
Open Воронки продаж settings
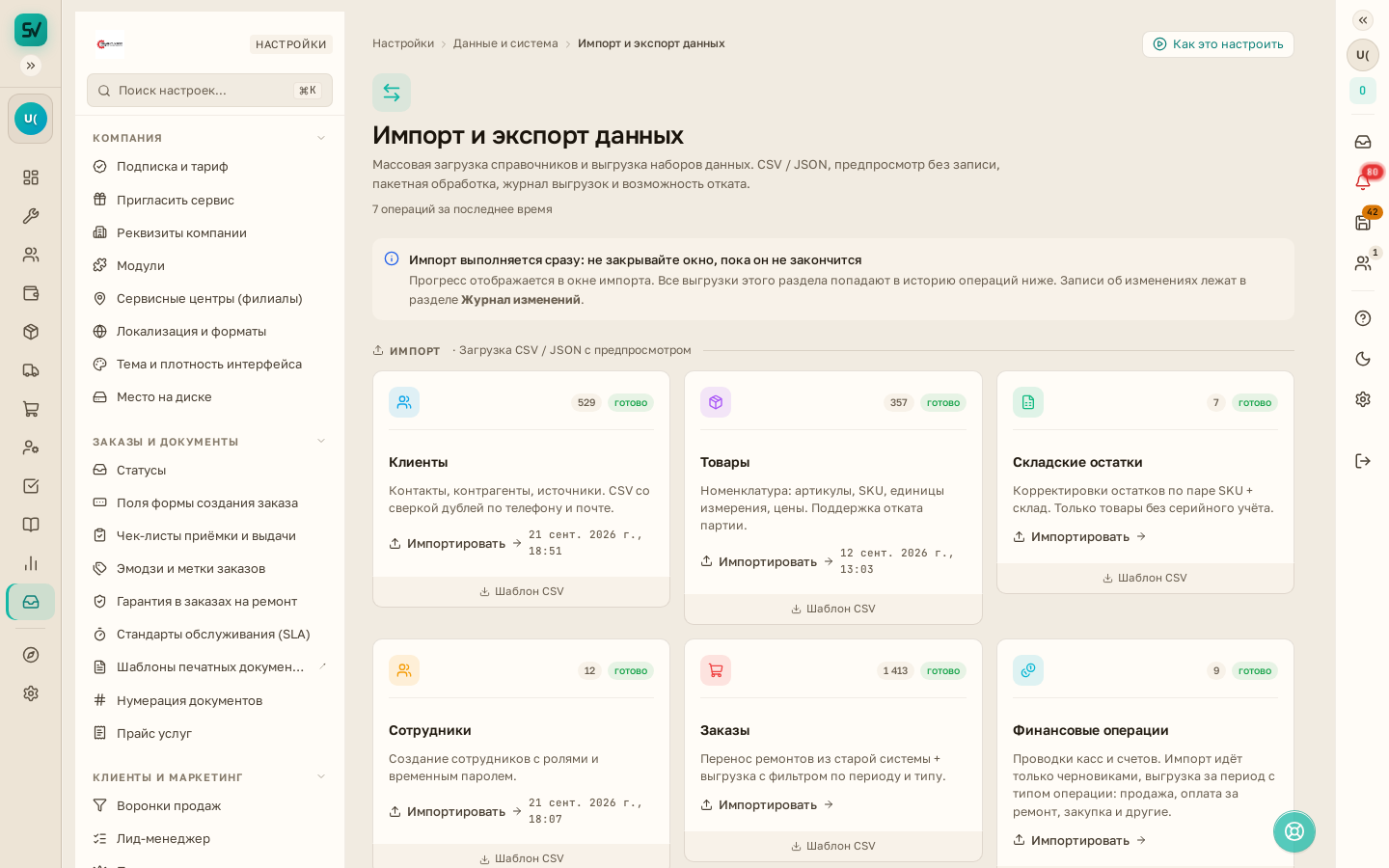209,805
